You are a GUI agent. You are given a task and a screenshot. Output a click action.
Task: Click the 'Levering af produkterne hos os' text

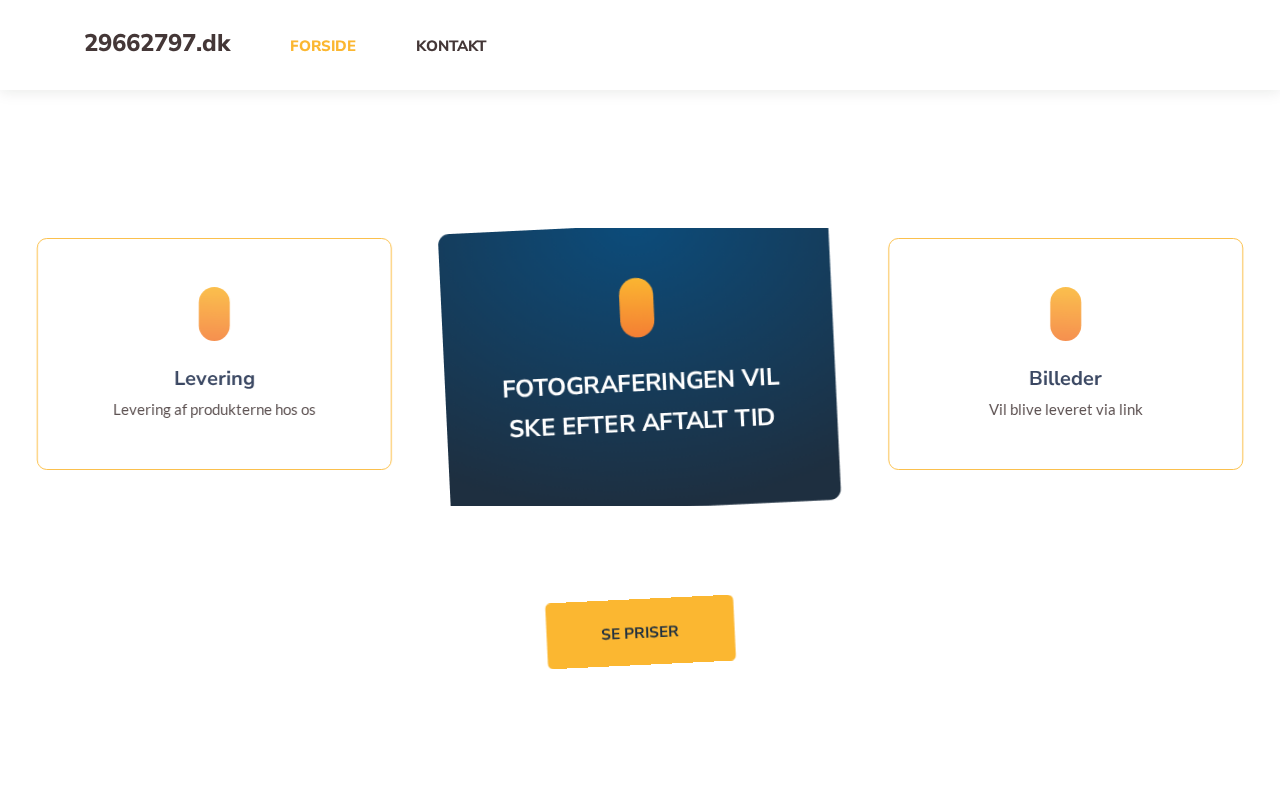pyautogui.click(x=214, y=410)
